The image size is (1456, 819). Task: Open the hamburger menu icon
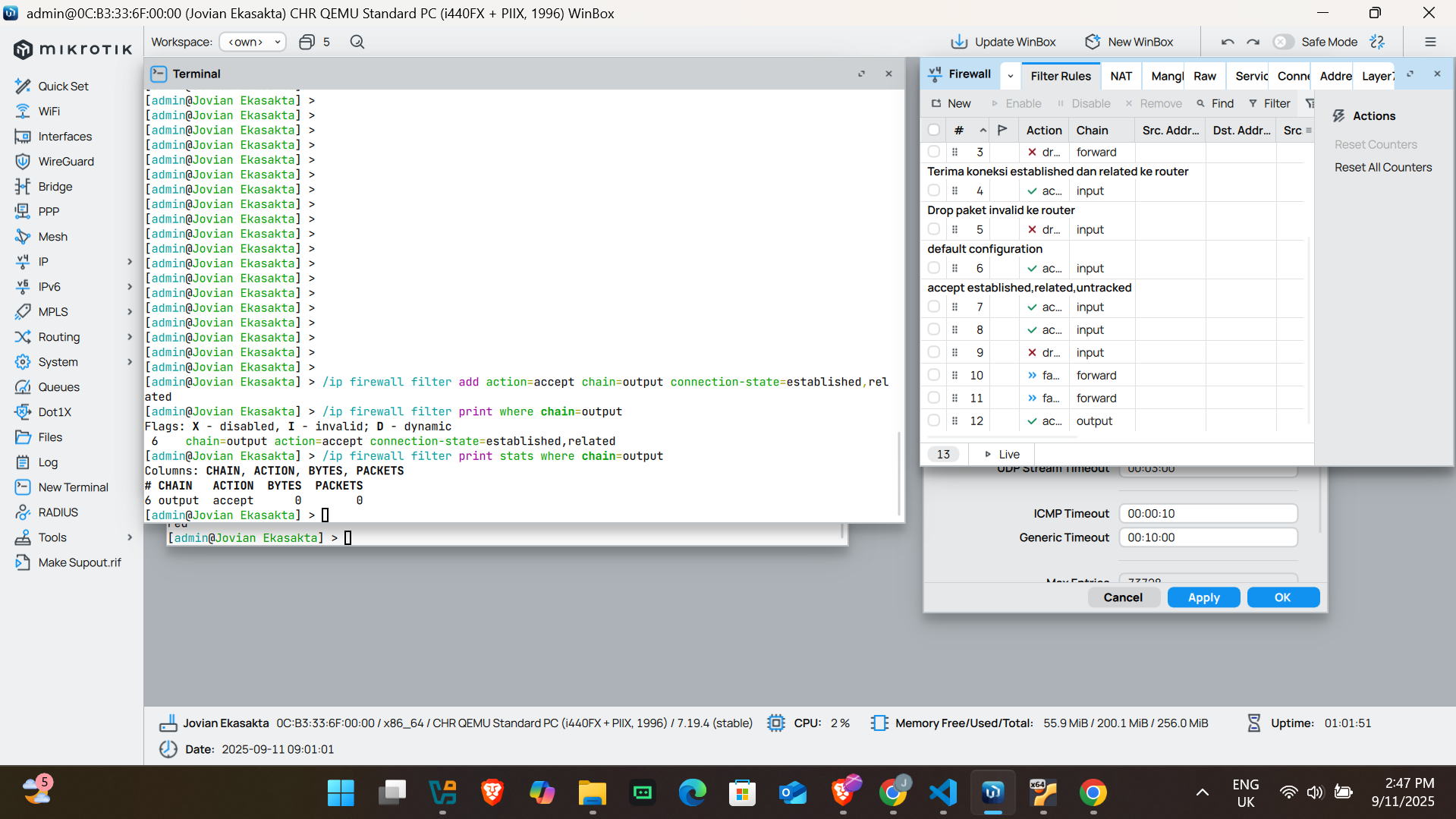[x=1430, y=42]
